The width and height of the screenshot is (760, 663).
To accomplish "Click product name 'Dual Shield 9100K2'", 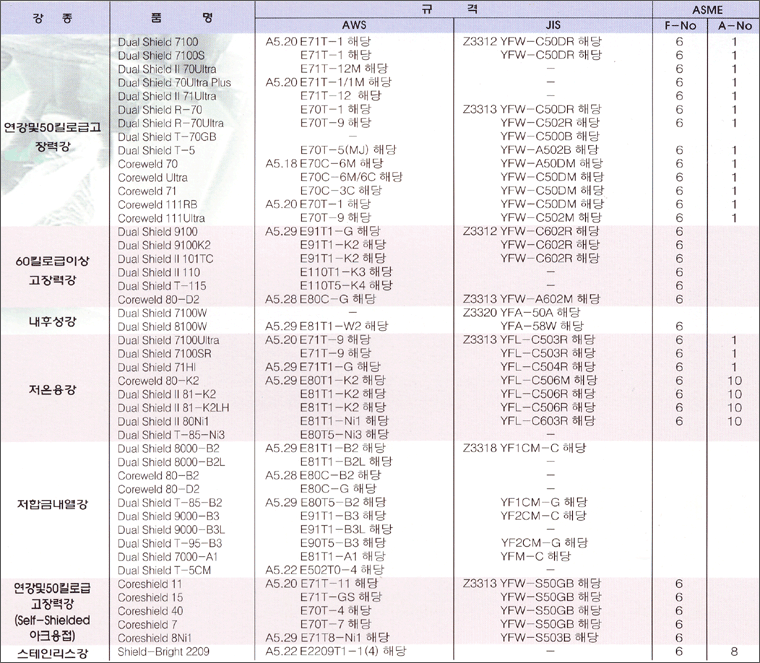I will pyautogui.click(x=164, y=246).
